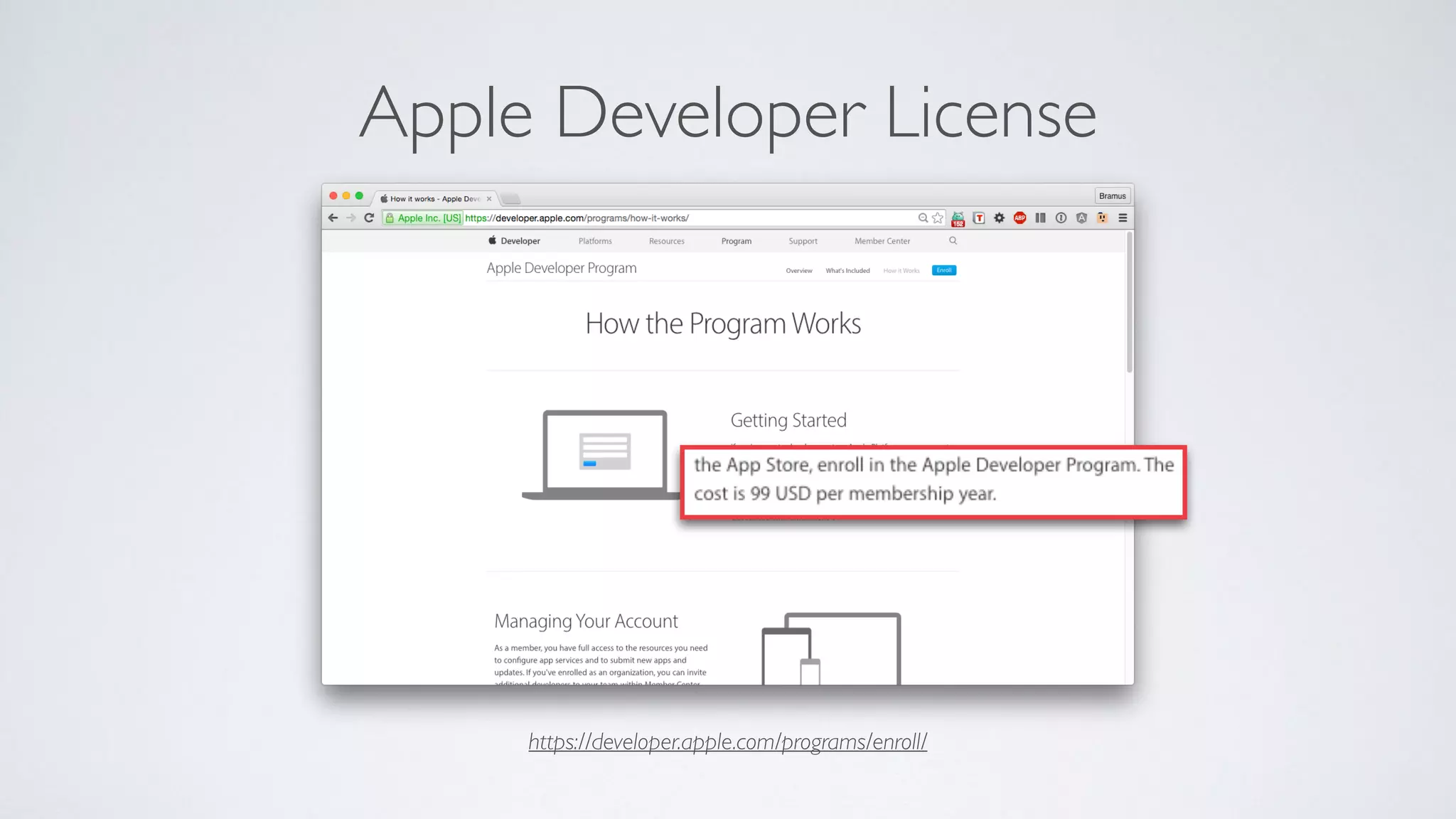This screenshot has width=1456, height=819.
Task: Click the 'Getting Started' heading text
Action: [788, 420]
